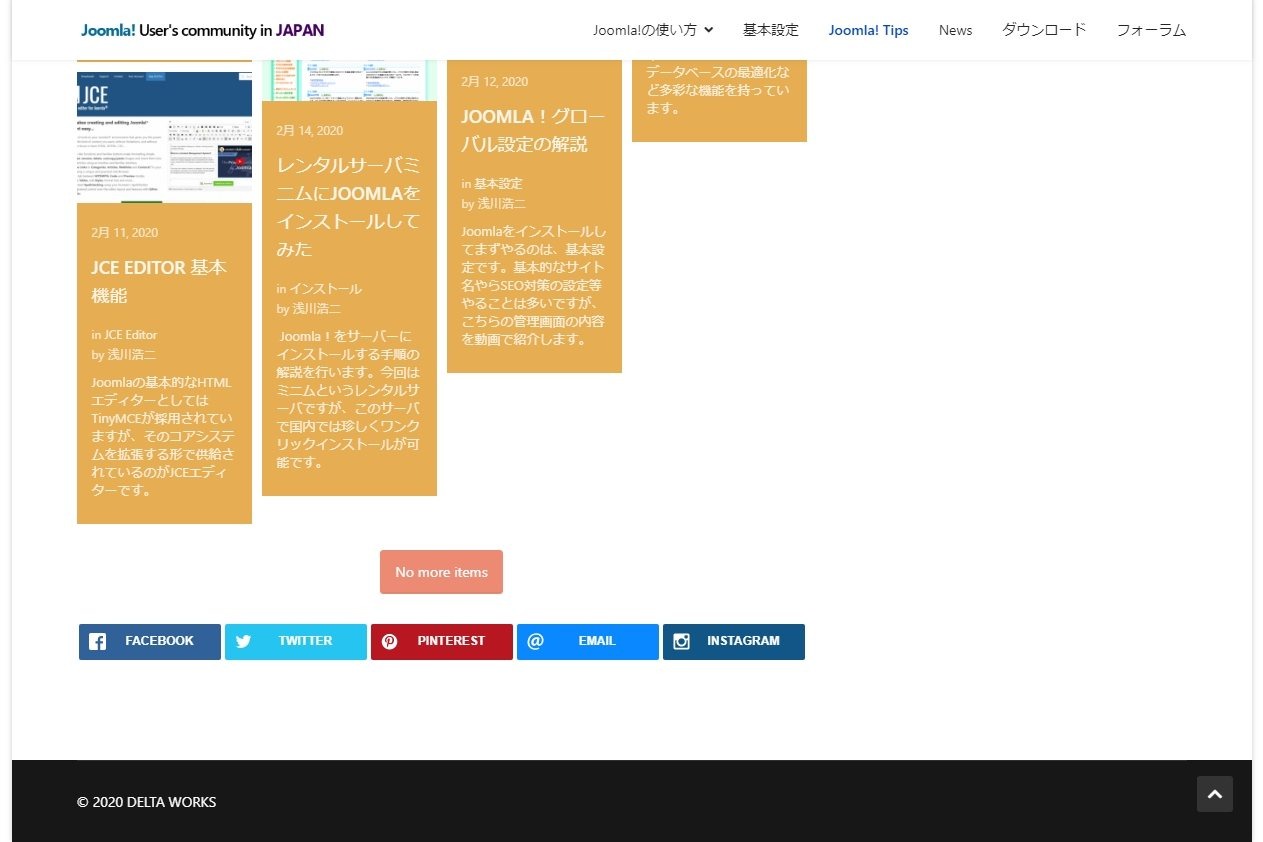Click the No more items button
Viewport: 1263px width, 842px height.
[441, 571]
